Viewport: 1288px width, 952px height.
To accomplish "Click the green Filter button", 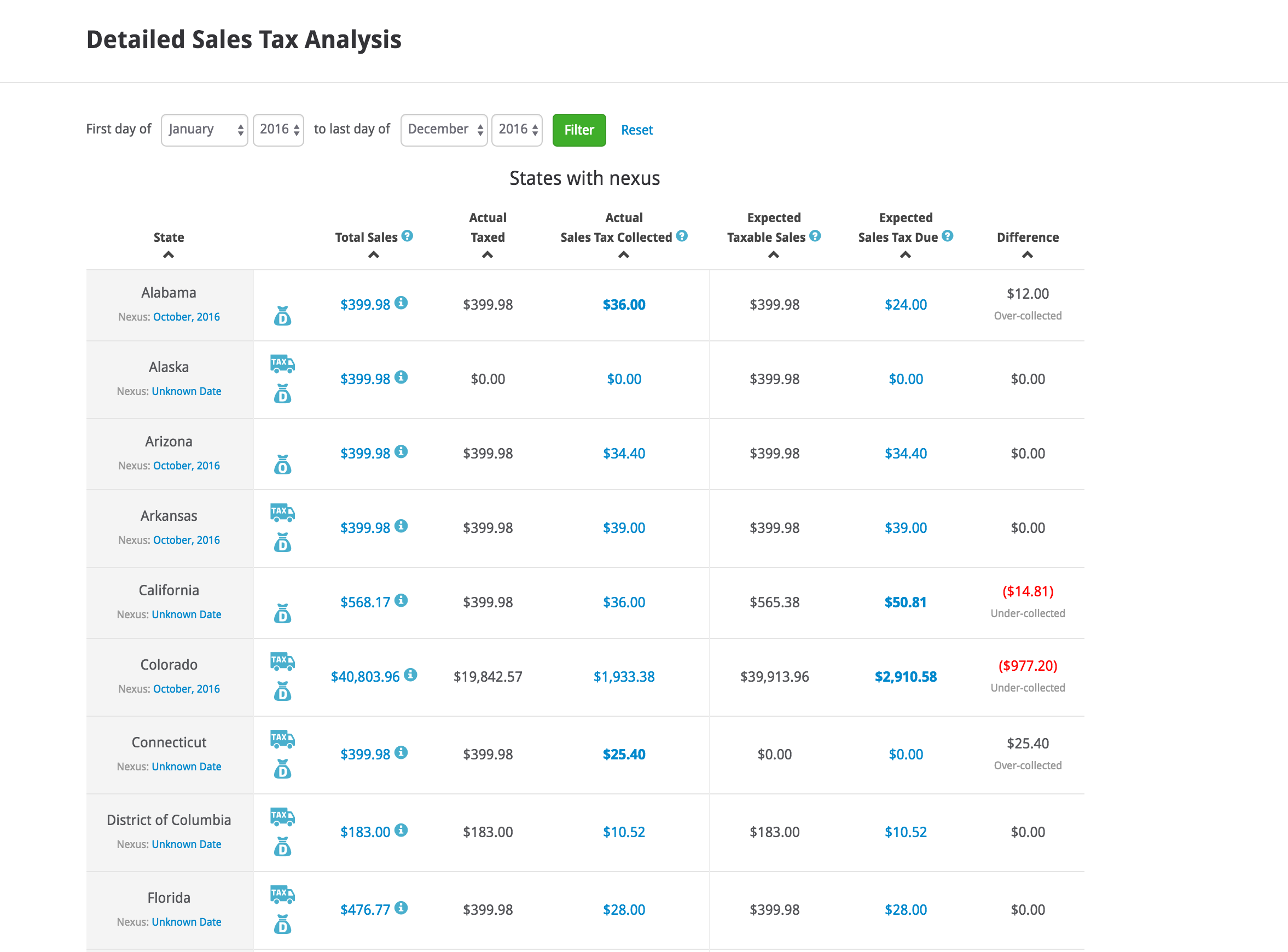I will (x=578, y=130).
